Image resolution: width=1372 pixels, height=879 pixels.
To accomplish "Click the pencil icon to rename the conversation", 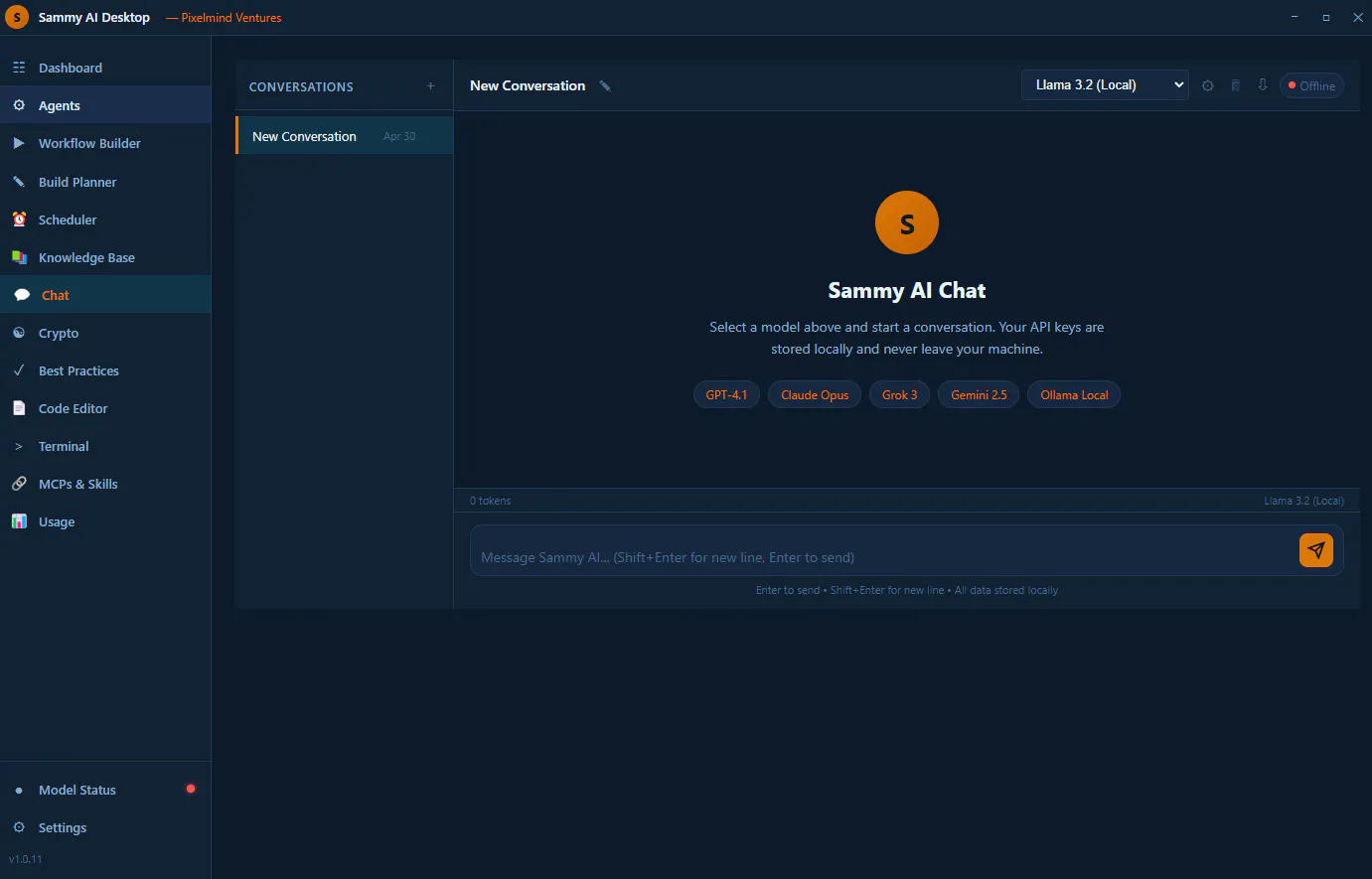I will coord(605,86).
